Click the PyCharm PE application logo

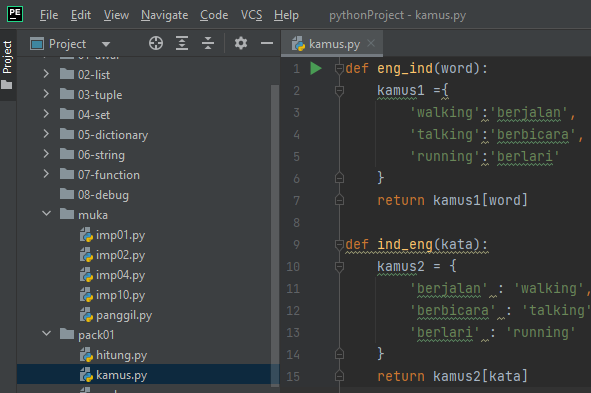coord(15,14)
